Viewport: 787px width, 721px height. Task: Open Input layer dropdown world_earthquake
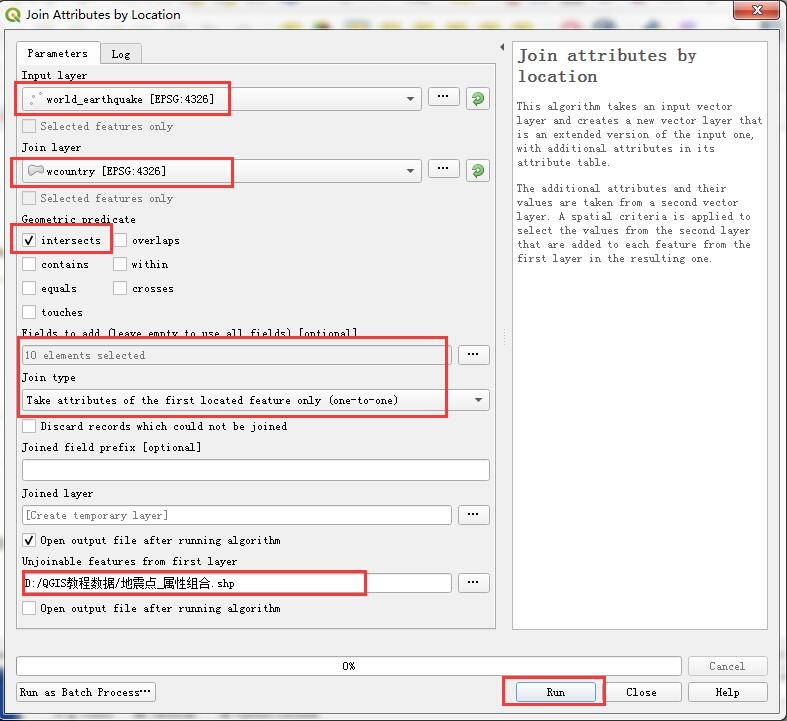(x=221, y=99)
